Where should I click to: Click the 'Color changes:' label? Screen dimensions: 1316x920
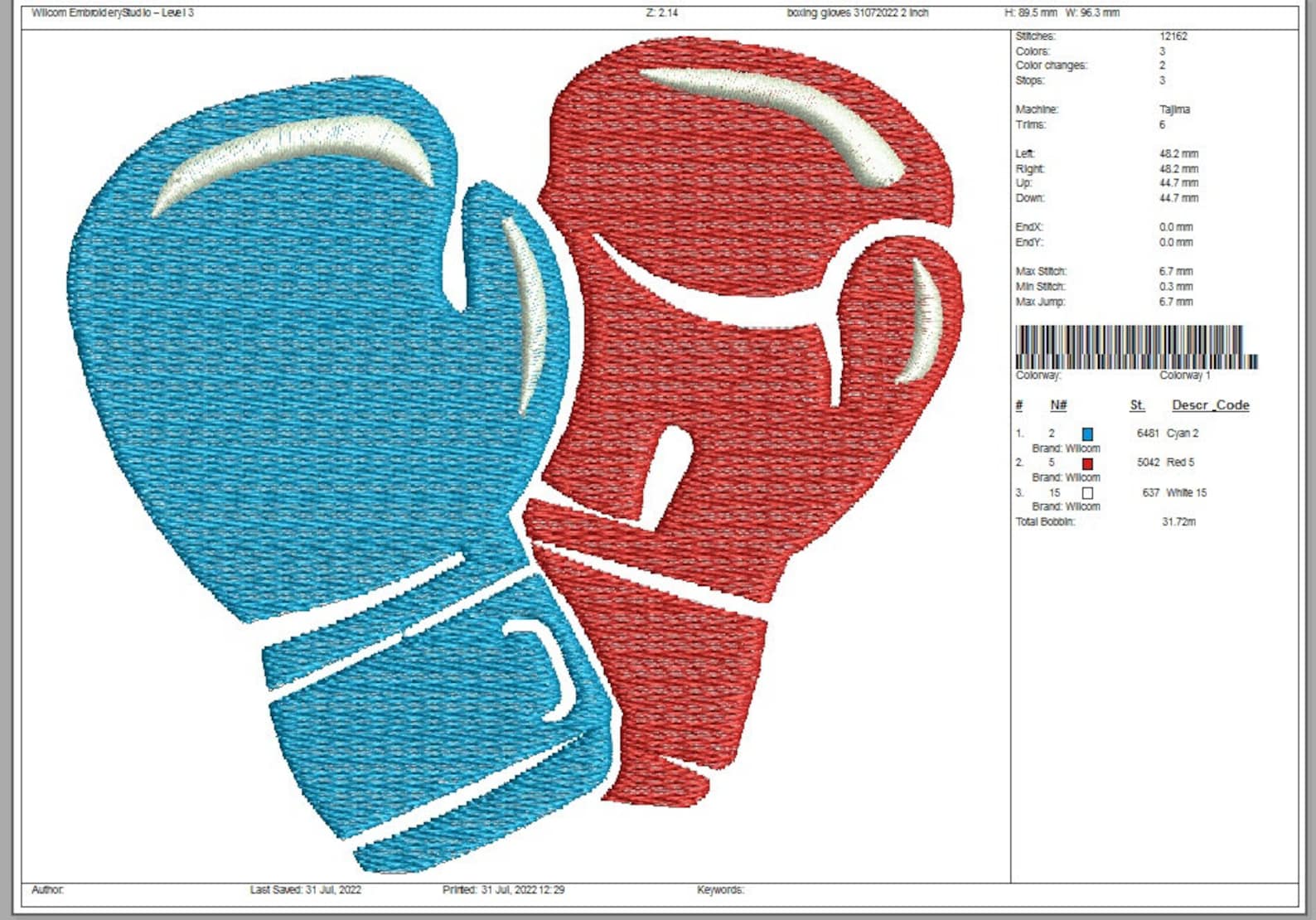pyautogui.click(x=1052, y=65)
